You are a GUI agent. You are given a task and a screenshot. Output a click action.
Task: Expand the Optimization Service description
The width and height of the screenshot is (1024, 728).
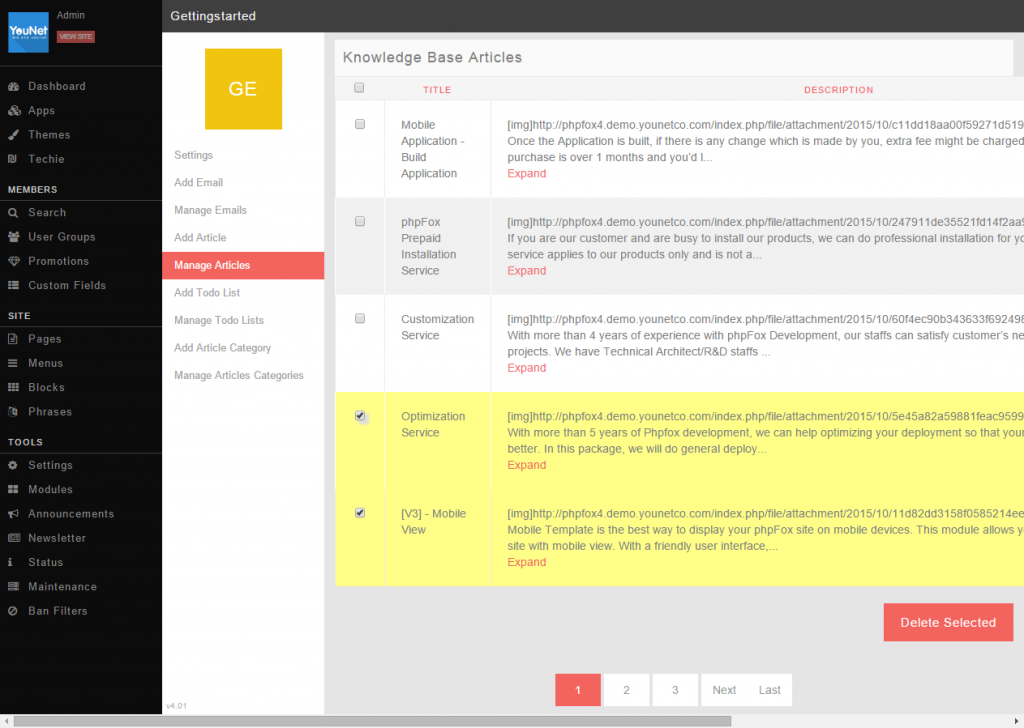tap(526, 466)
